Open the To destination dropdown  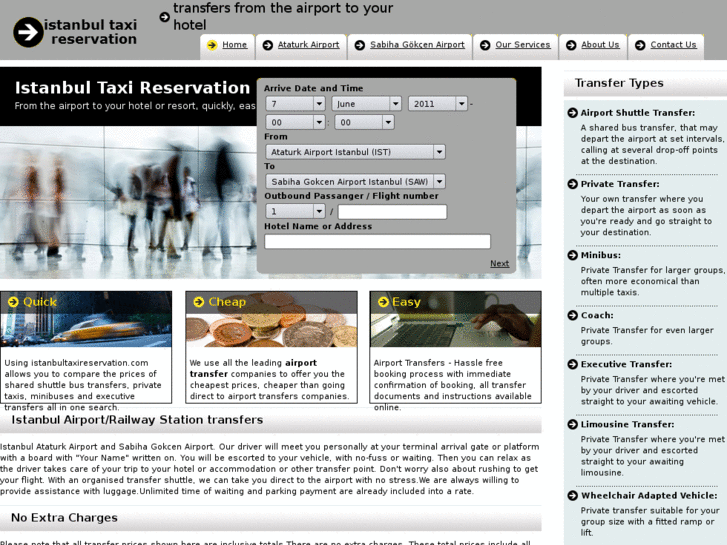click(356, 181)
